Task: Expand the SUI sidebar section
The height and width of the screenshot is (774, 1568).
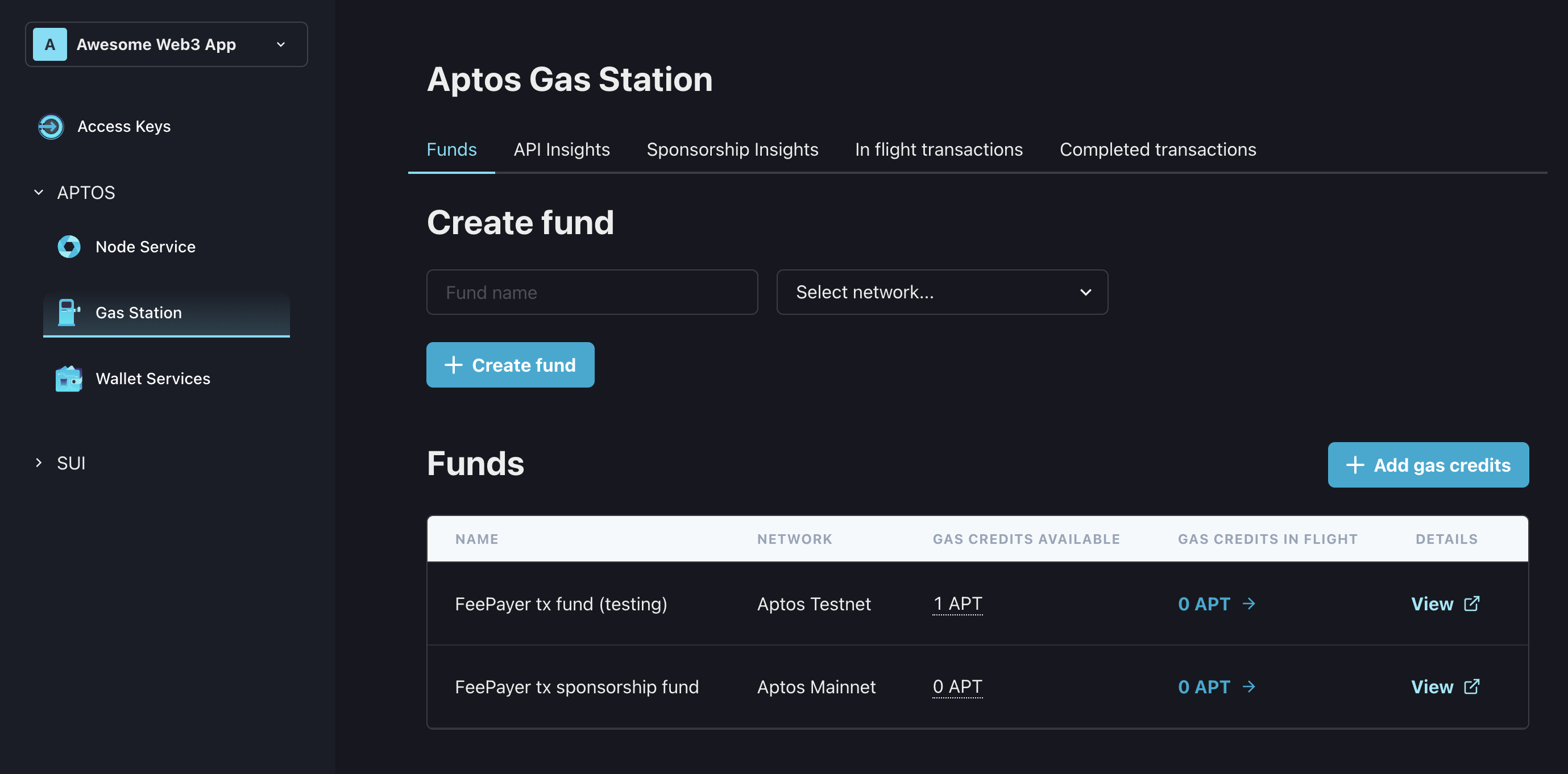Action: click(x=39, y=463)
